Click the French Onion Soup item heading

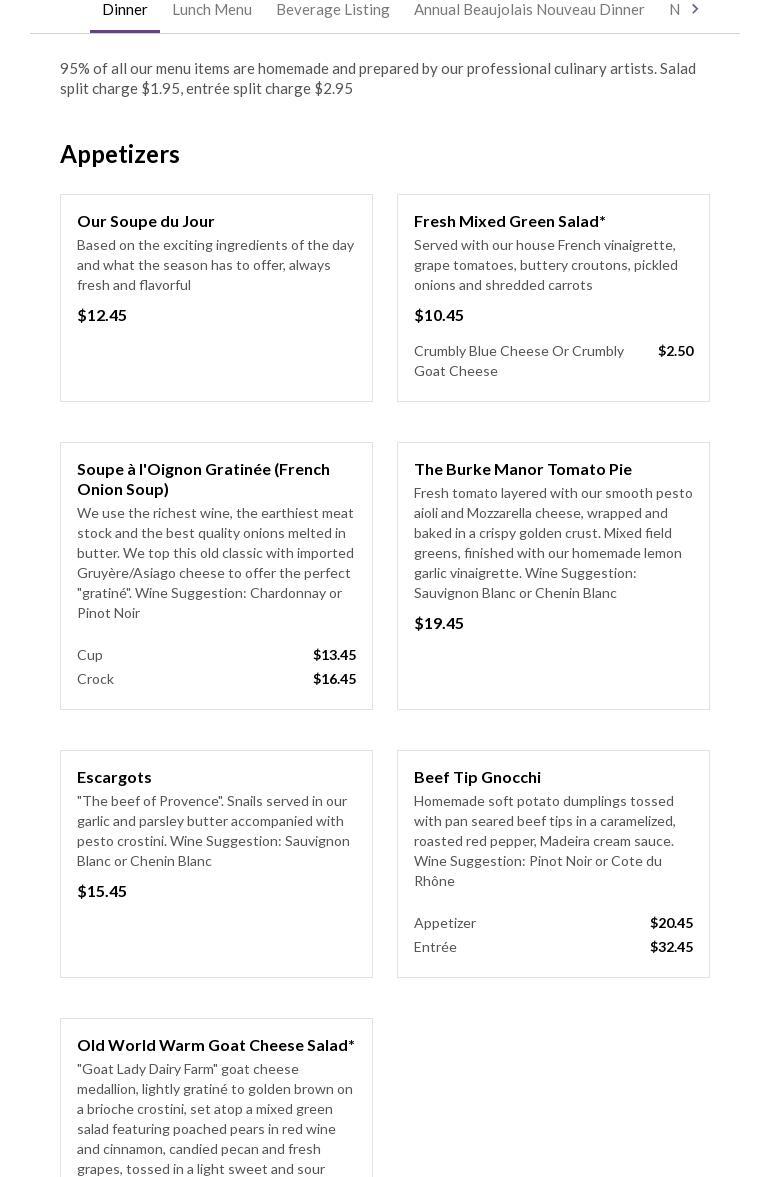(203, 479)
